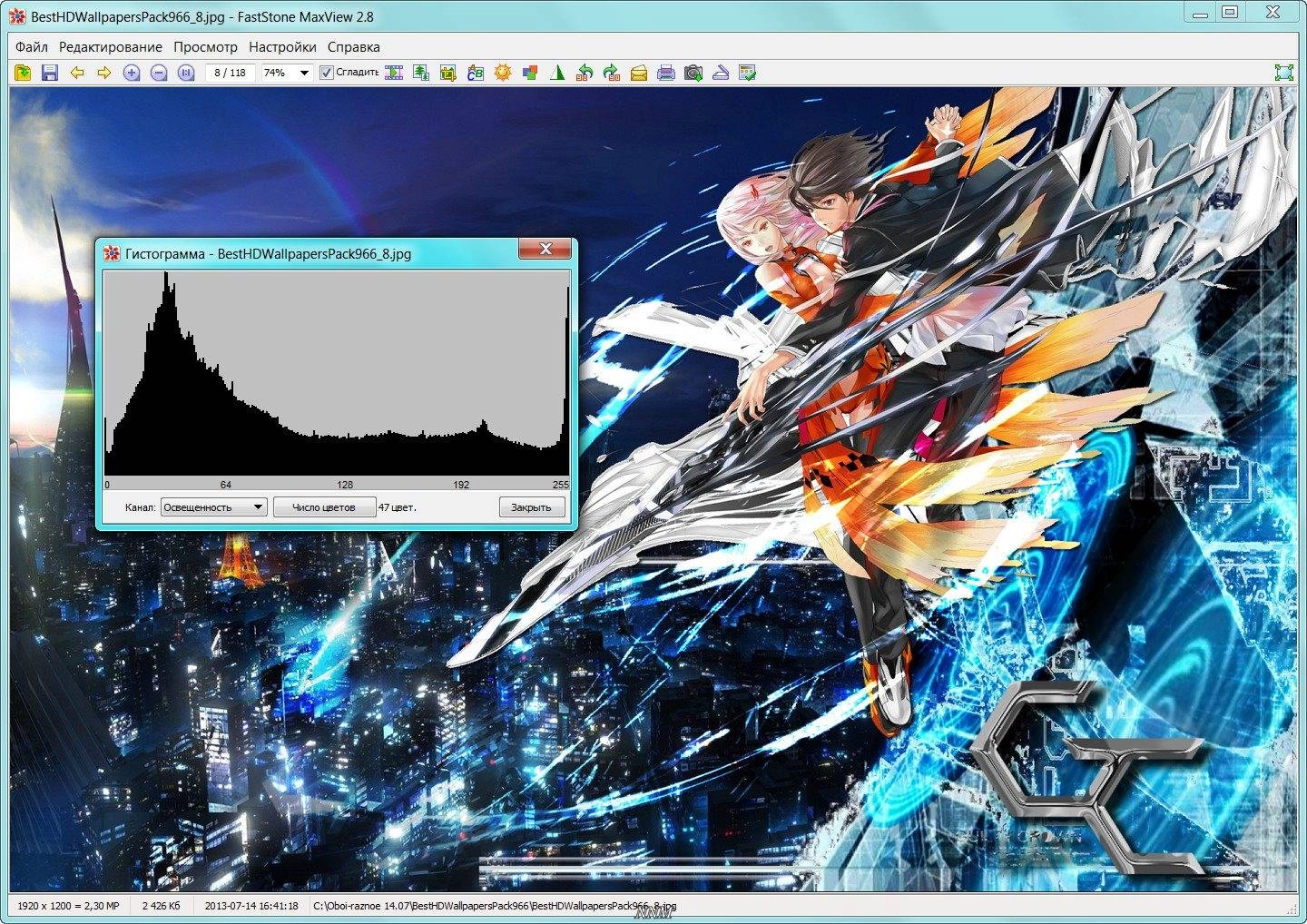Click the 2 426 Кб file size text
This screenshot has width=1307, height=924.
click(162, 906)
